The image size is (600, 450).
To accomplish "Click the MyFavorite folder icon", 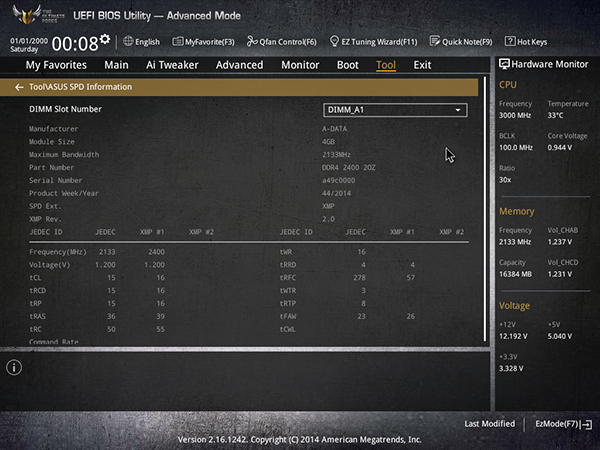I will pyautogui.click(x=178, y=41).
